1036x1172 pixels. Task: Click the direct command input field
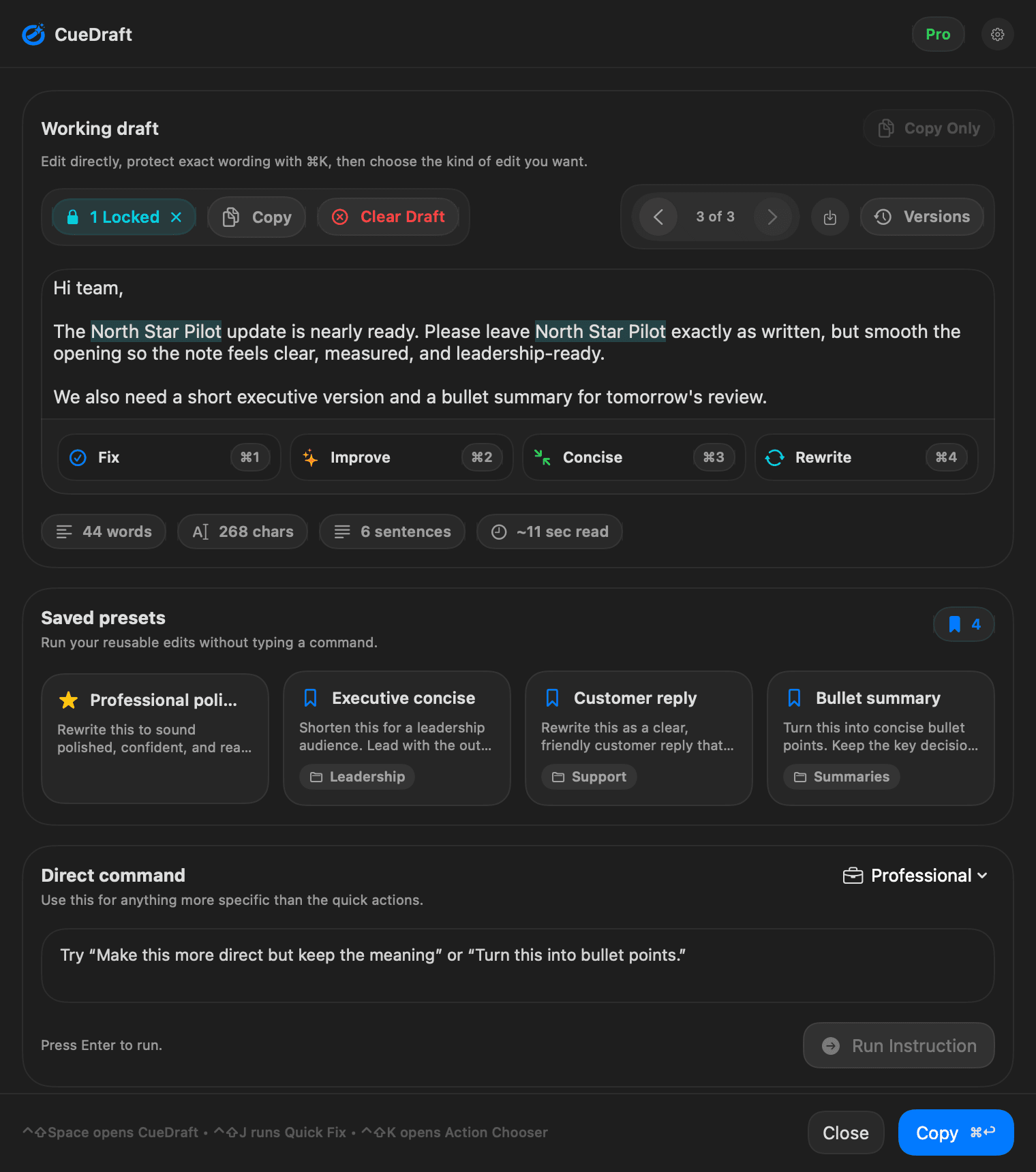pos(518,966)
